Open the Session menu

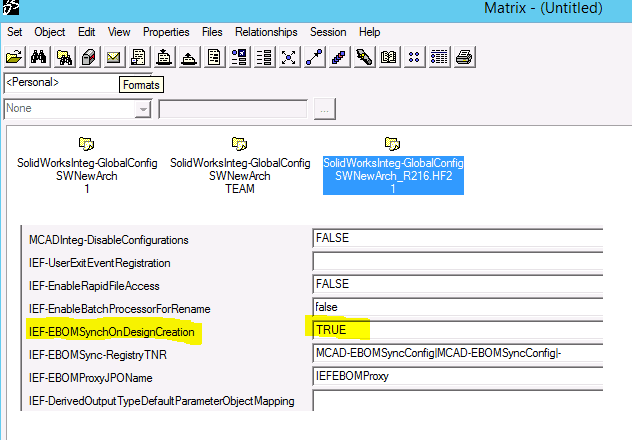328,32
